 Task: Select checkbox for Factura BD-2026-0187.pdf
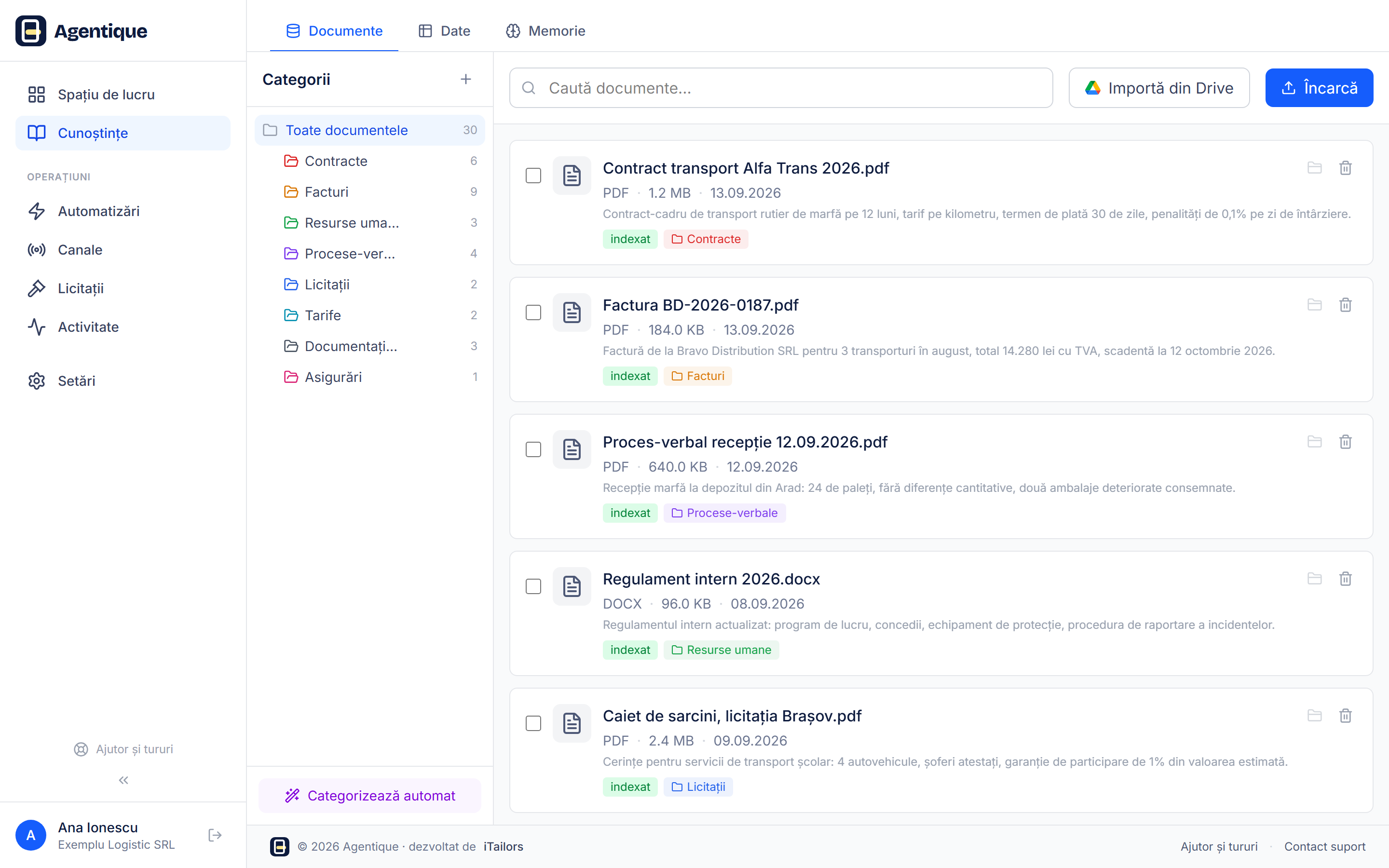[533, 312]
